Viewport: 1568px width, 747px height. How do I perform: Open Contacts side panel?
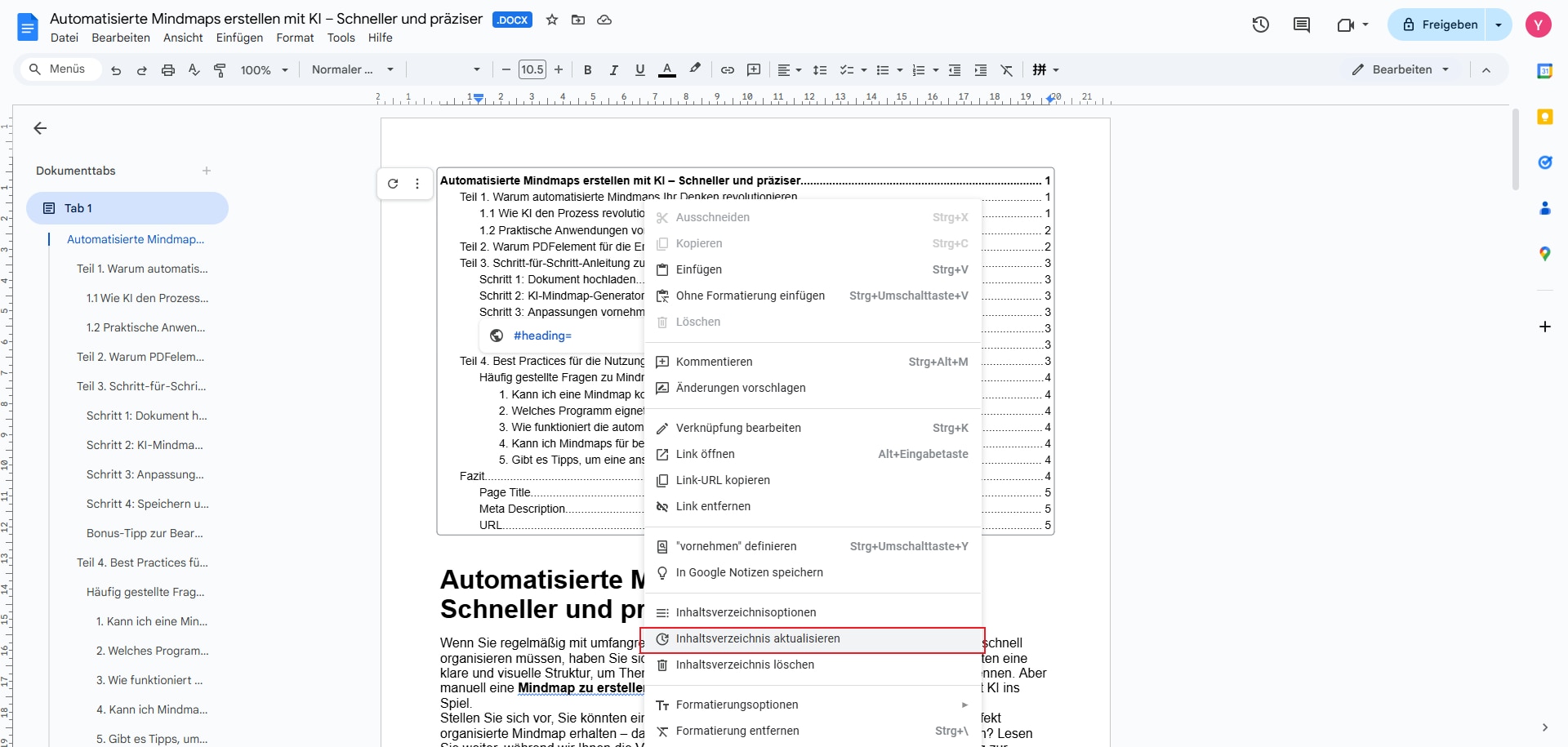(x=1544, y=208)
